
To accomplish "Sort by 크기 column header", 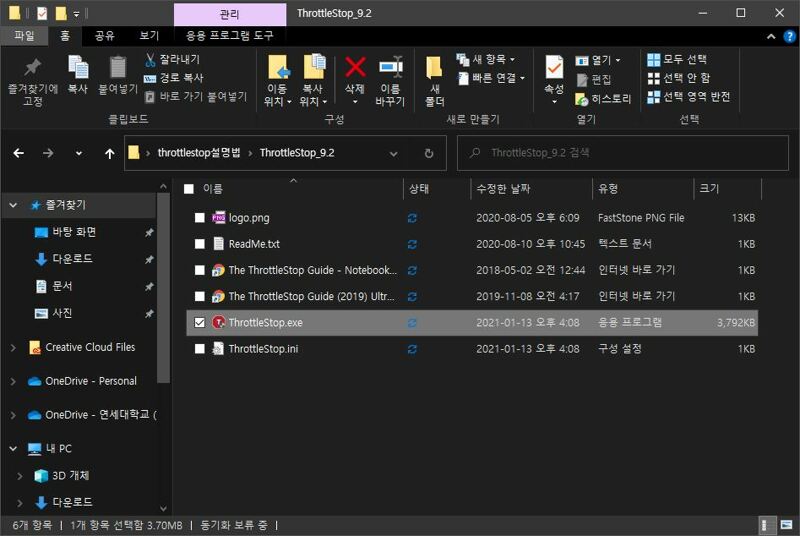I will pyautogui.click(x=727, y=189).
